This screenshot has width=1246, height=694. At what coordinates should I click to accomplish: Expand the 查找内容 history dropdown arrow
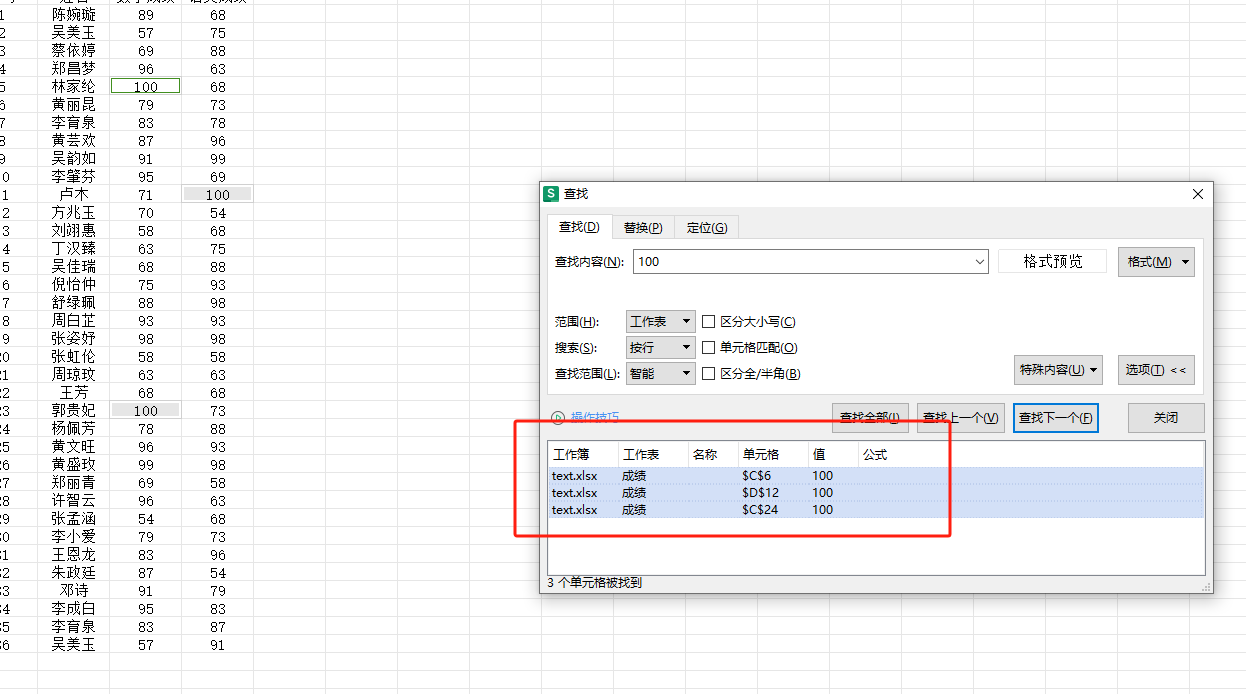(x=979, y=262)
